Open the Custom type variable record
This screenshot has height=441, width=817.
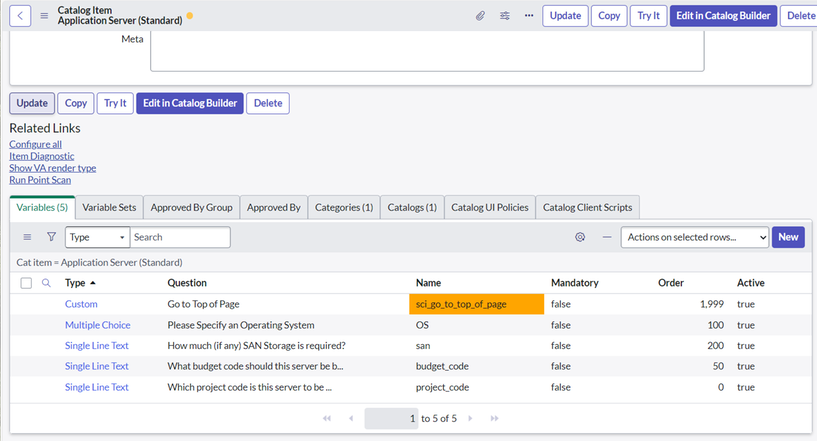tap(81, 304)
